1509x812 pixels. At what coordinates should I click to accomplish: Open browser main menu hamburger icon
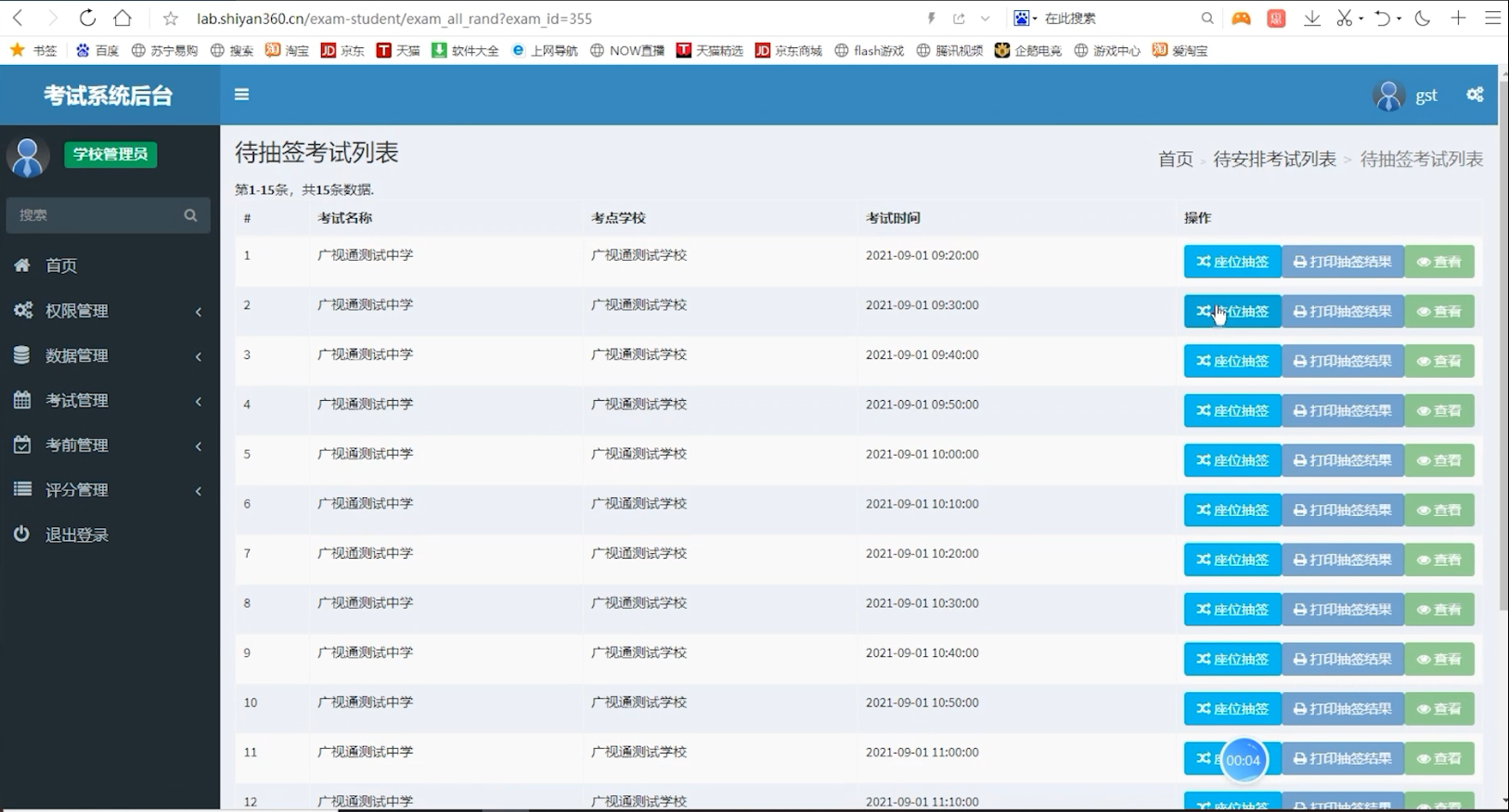click(x=1492, y=18)
